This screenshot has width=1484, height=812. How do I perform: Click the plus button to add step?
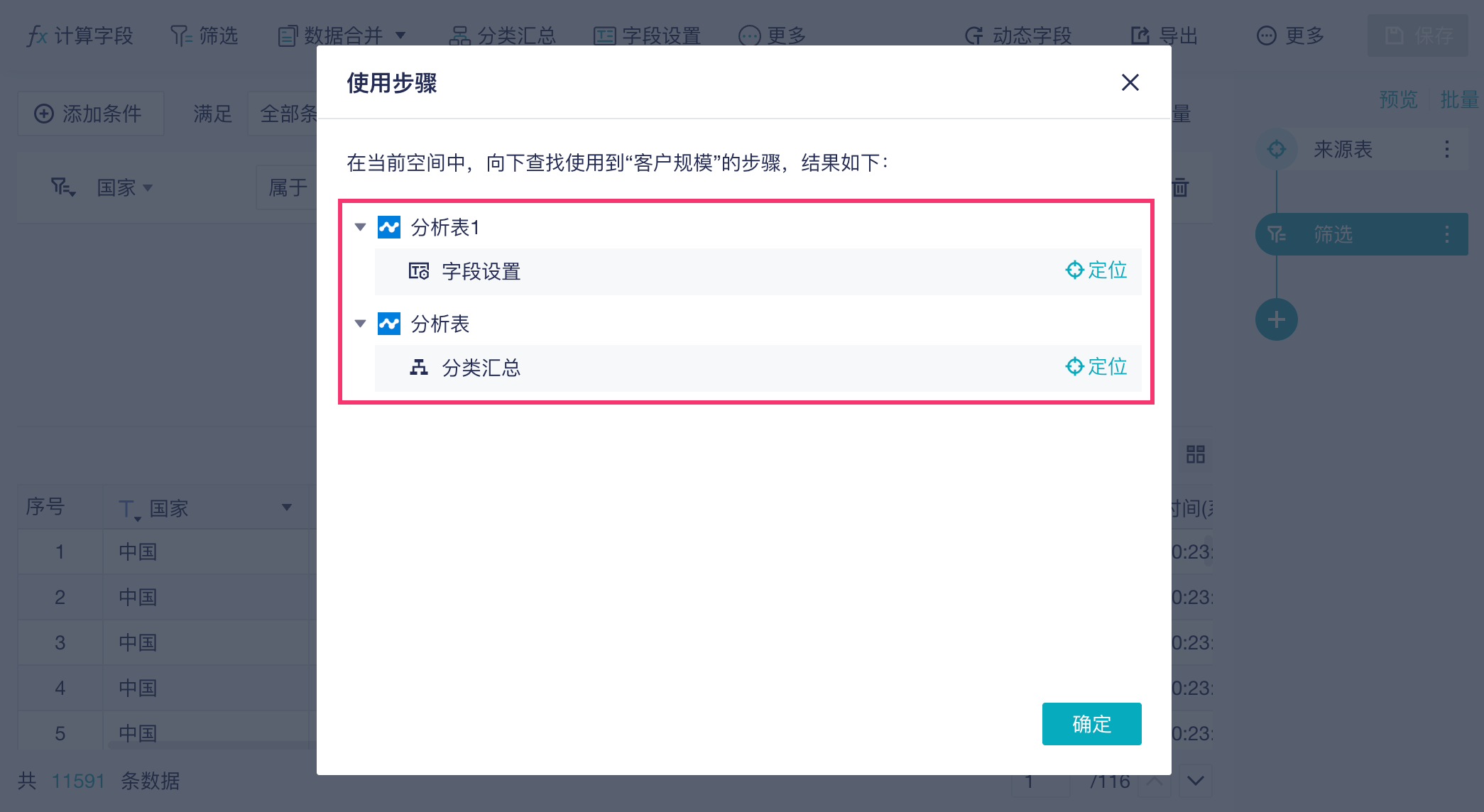pos(1276,320)
